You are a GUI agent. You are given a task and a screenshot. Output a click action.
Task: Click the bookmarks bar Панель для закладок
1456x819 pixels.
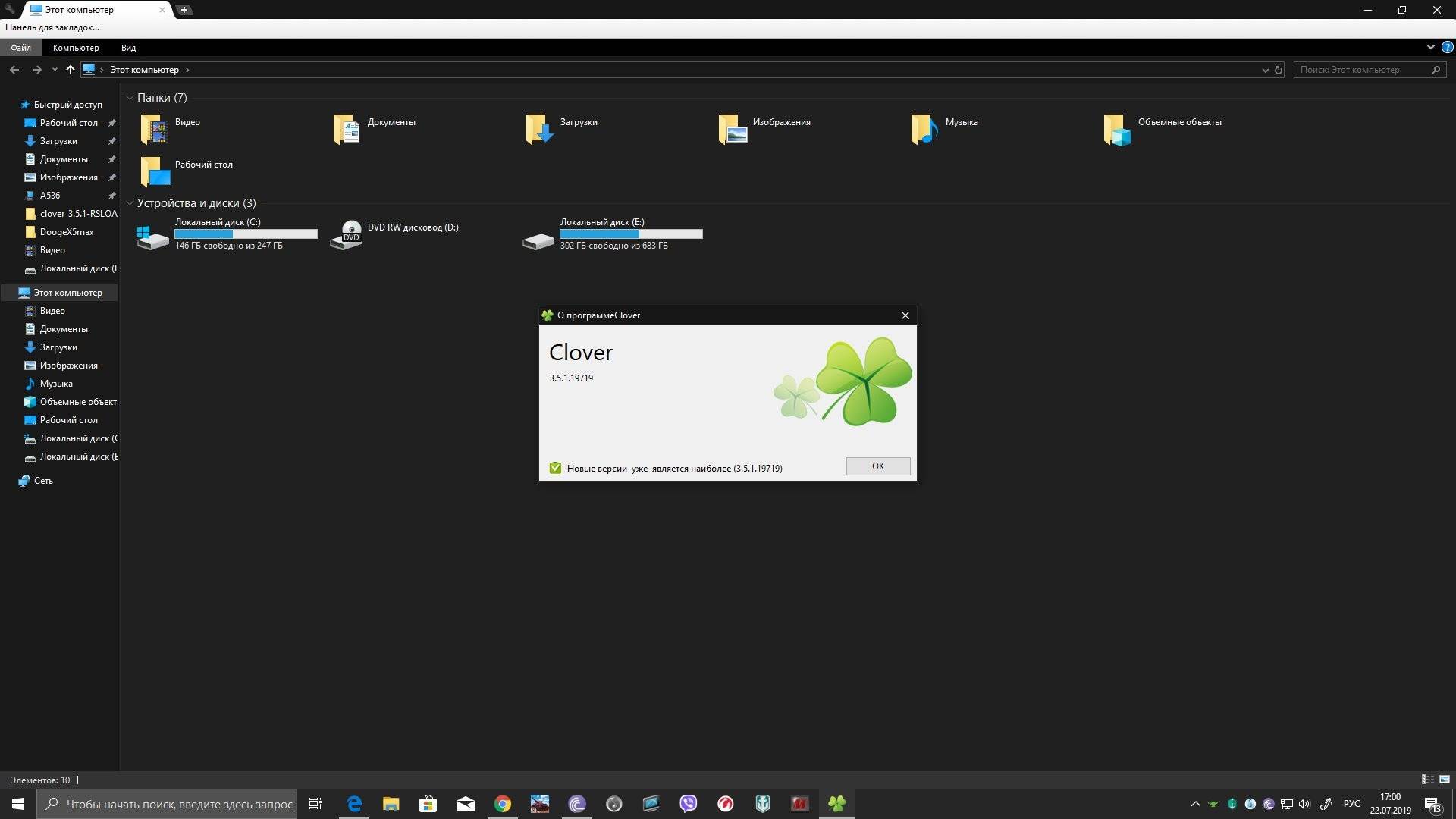52,27
